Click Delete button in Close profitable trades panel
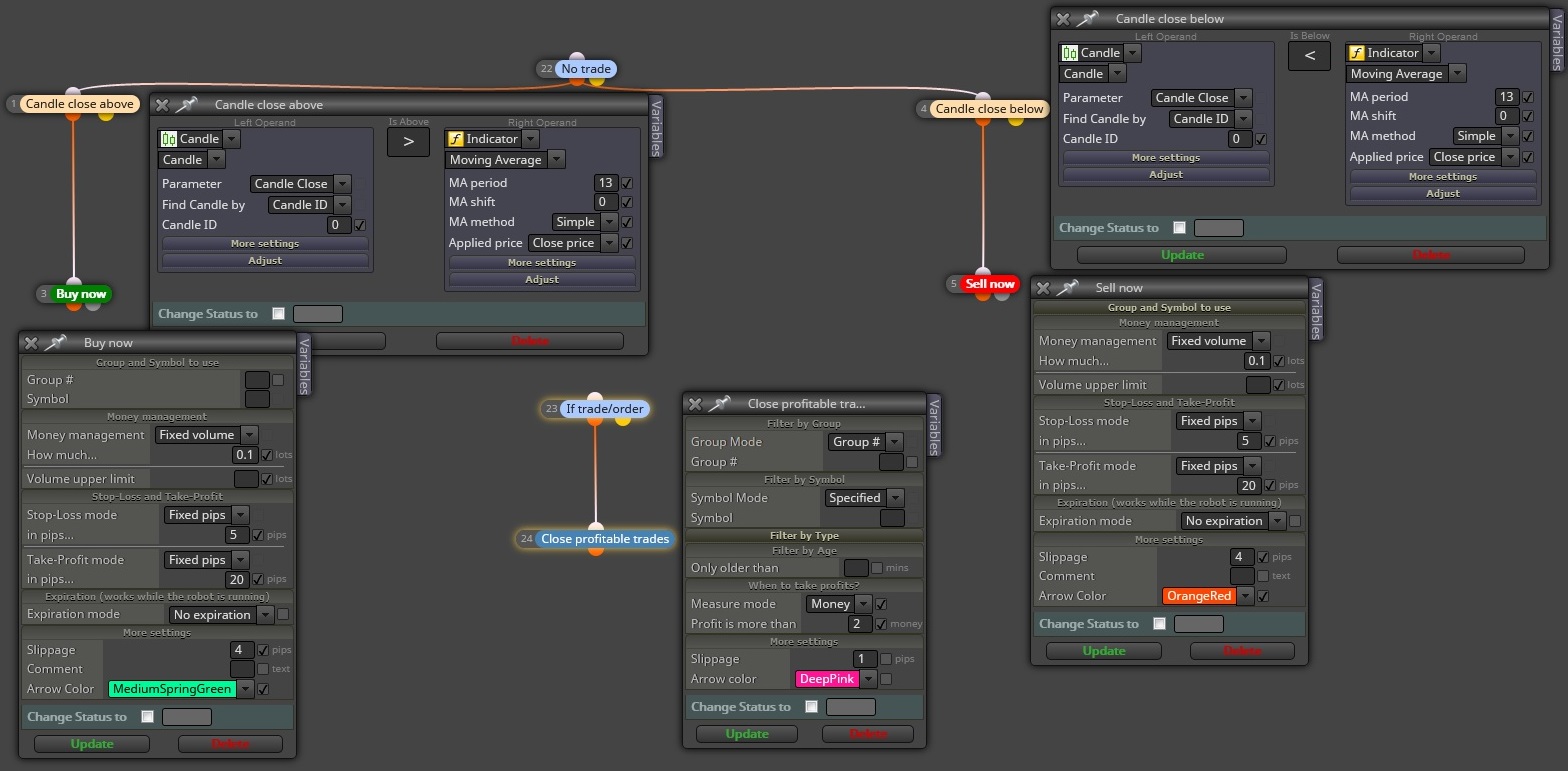The width and height of the screenshot is (1568, 771). (x=868, y=734)
